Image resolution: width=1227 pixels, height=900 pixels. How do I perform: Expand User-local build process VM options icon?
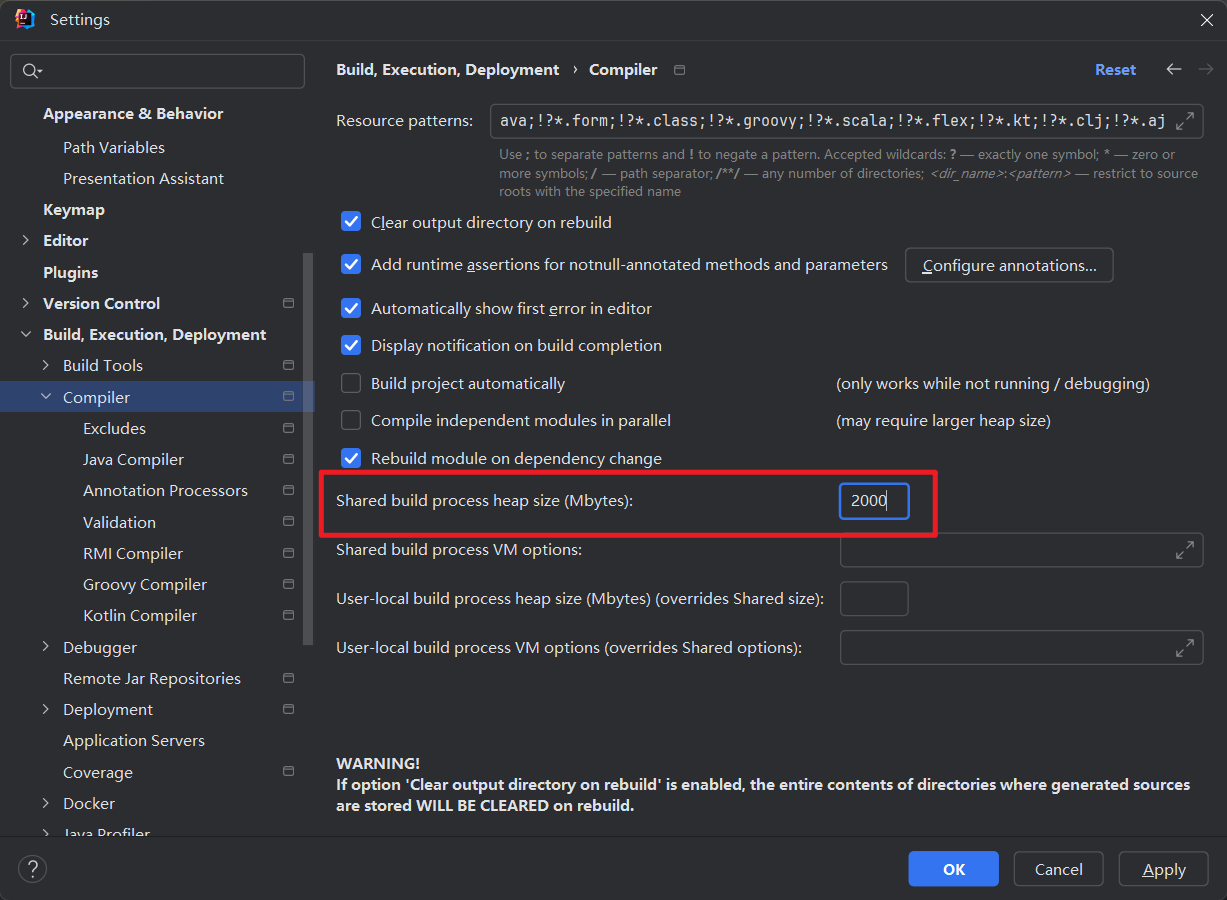click(1185, 648)
